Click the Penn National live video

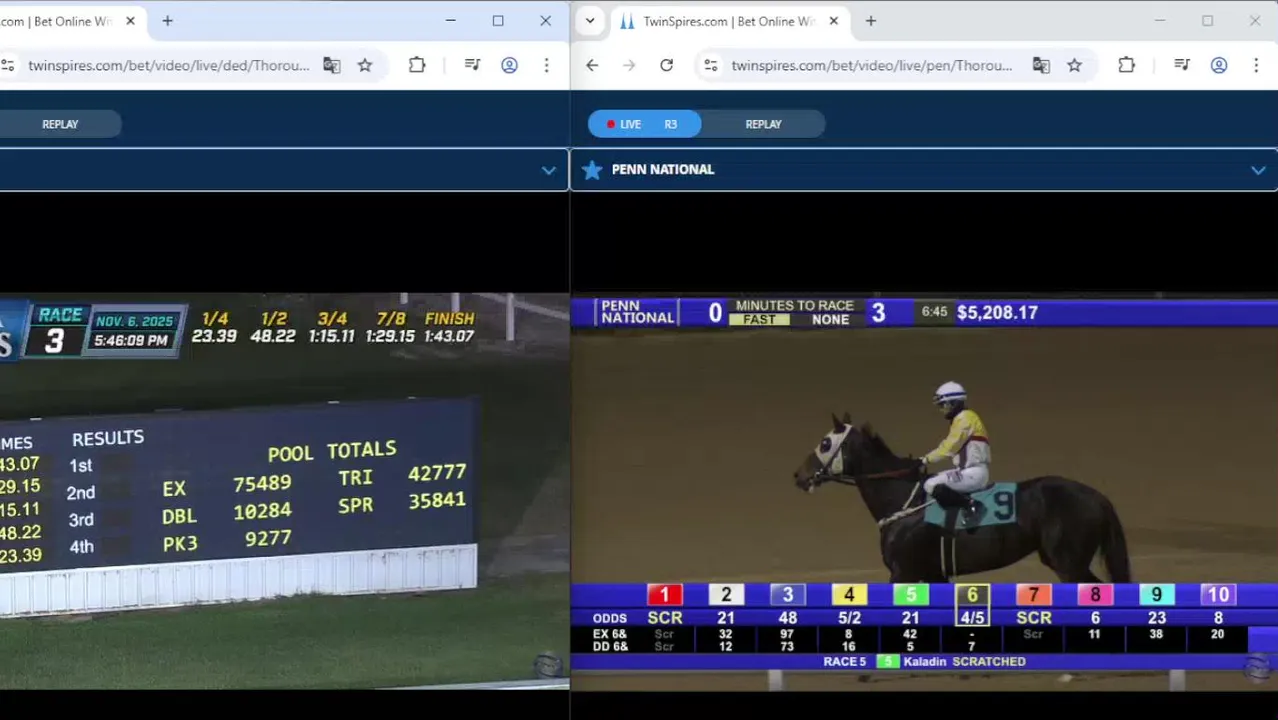coord(924,492)
